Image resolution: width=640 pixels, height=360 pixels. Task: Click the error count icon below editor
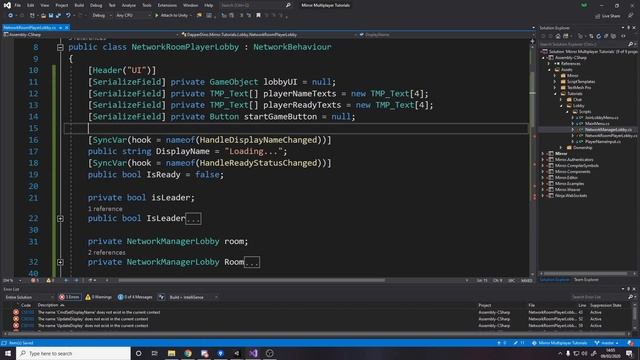point(33,280)
